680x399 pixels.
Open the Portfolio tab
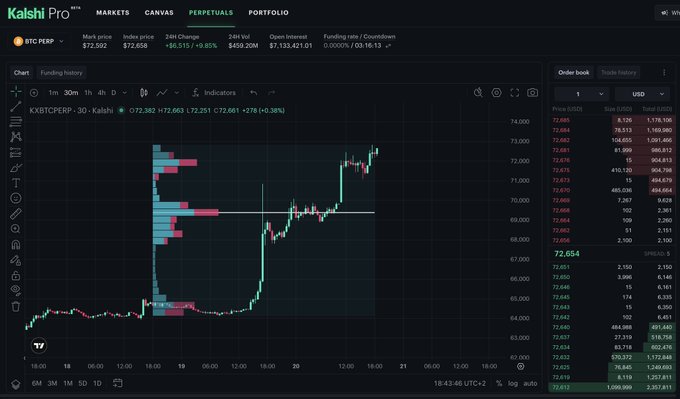(x=268, y=13)
